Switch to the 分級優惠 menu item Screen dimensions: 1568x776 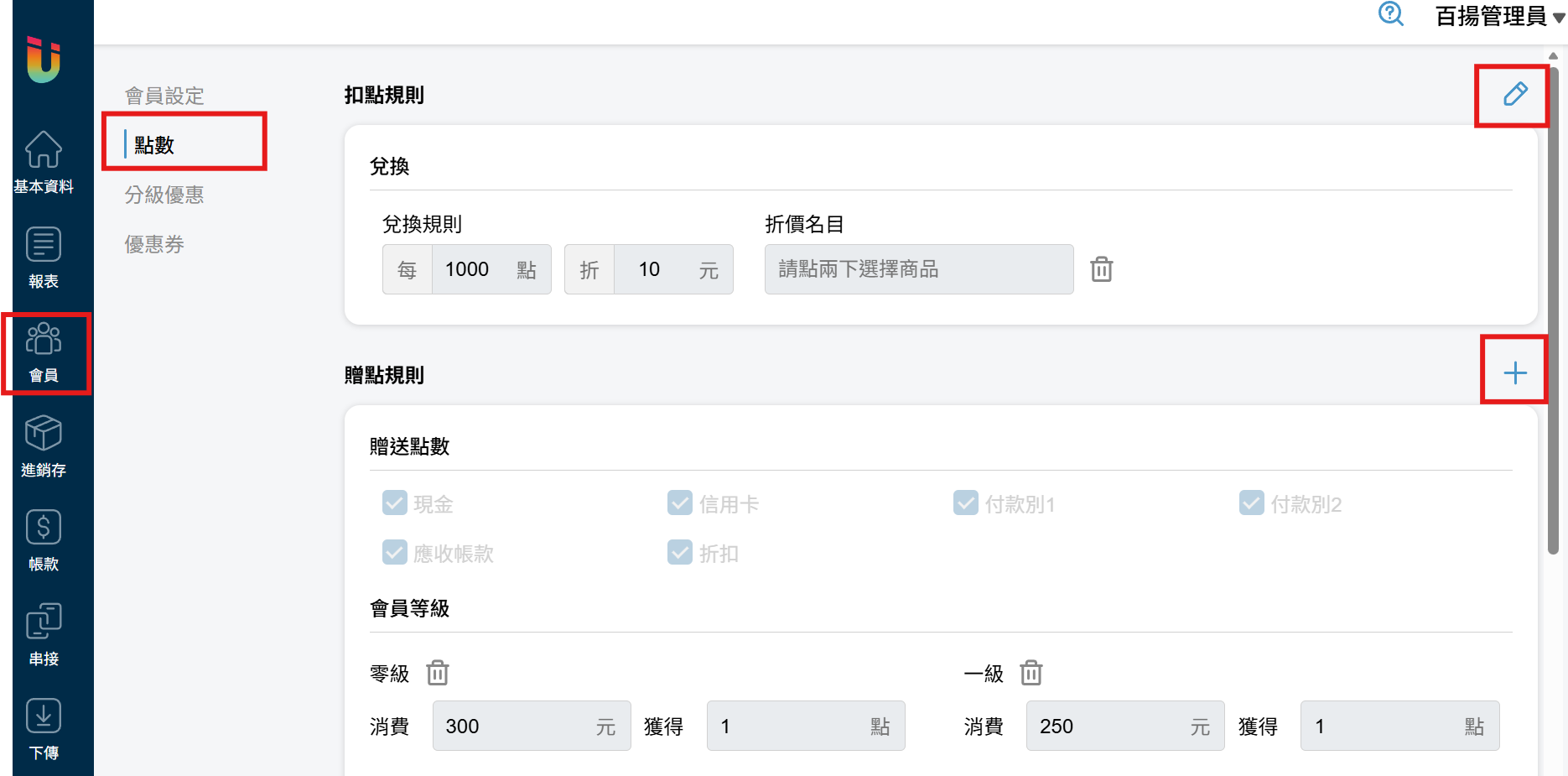pos(164,195)
